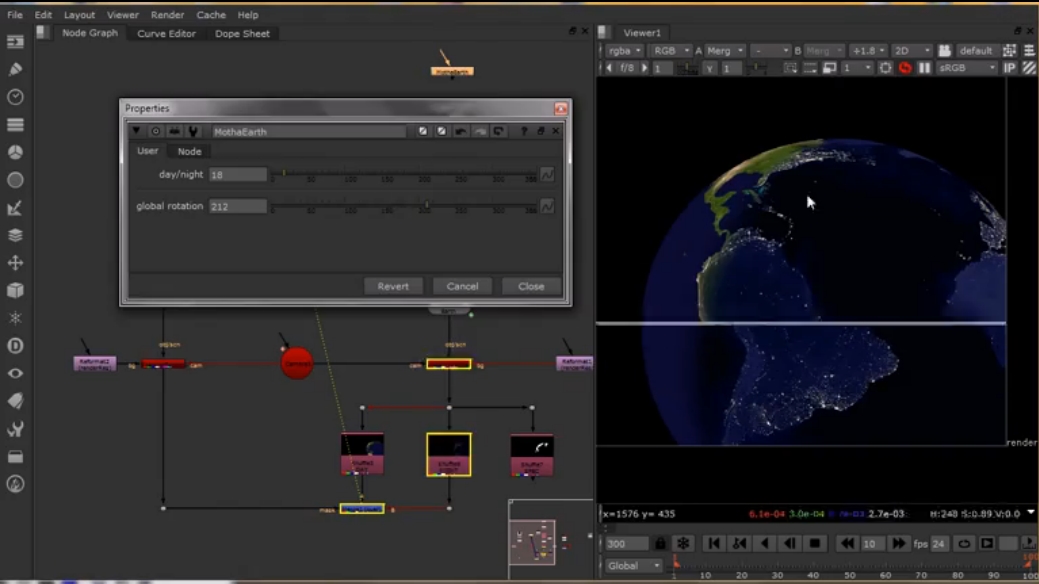Open the Channel nodes stacked-bars icon
Screen dimensions: 1039x584
[15, 125]
